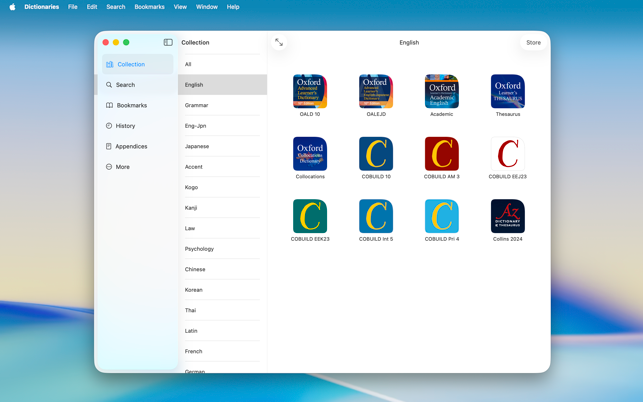The height and width of the screenshot is (402, 643).
Task: Open the OALD 10 dictionary icon
Action: point(310,91)
